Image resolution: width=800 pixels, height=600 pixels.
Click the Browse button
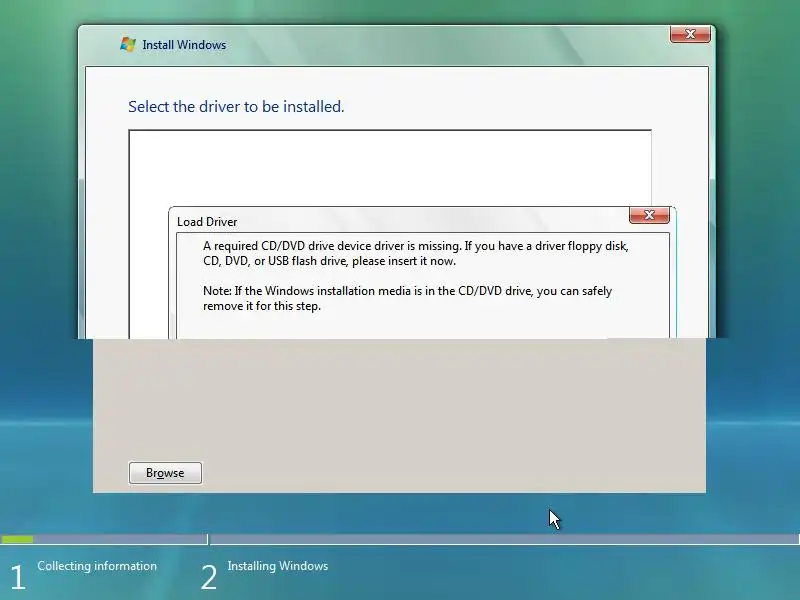[165, 472]
